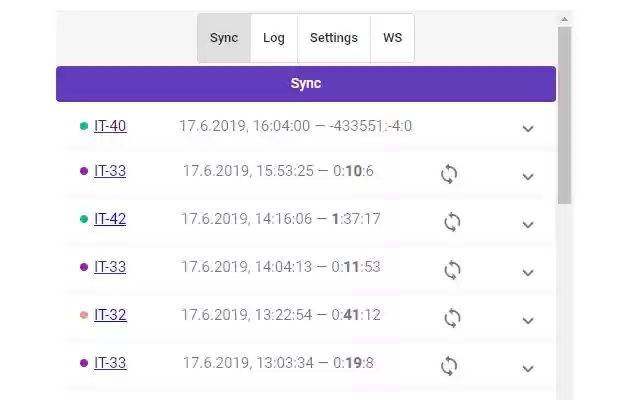Click the green dot beside IT-42

[x=84, y=219]
